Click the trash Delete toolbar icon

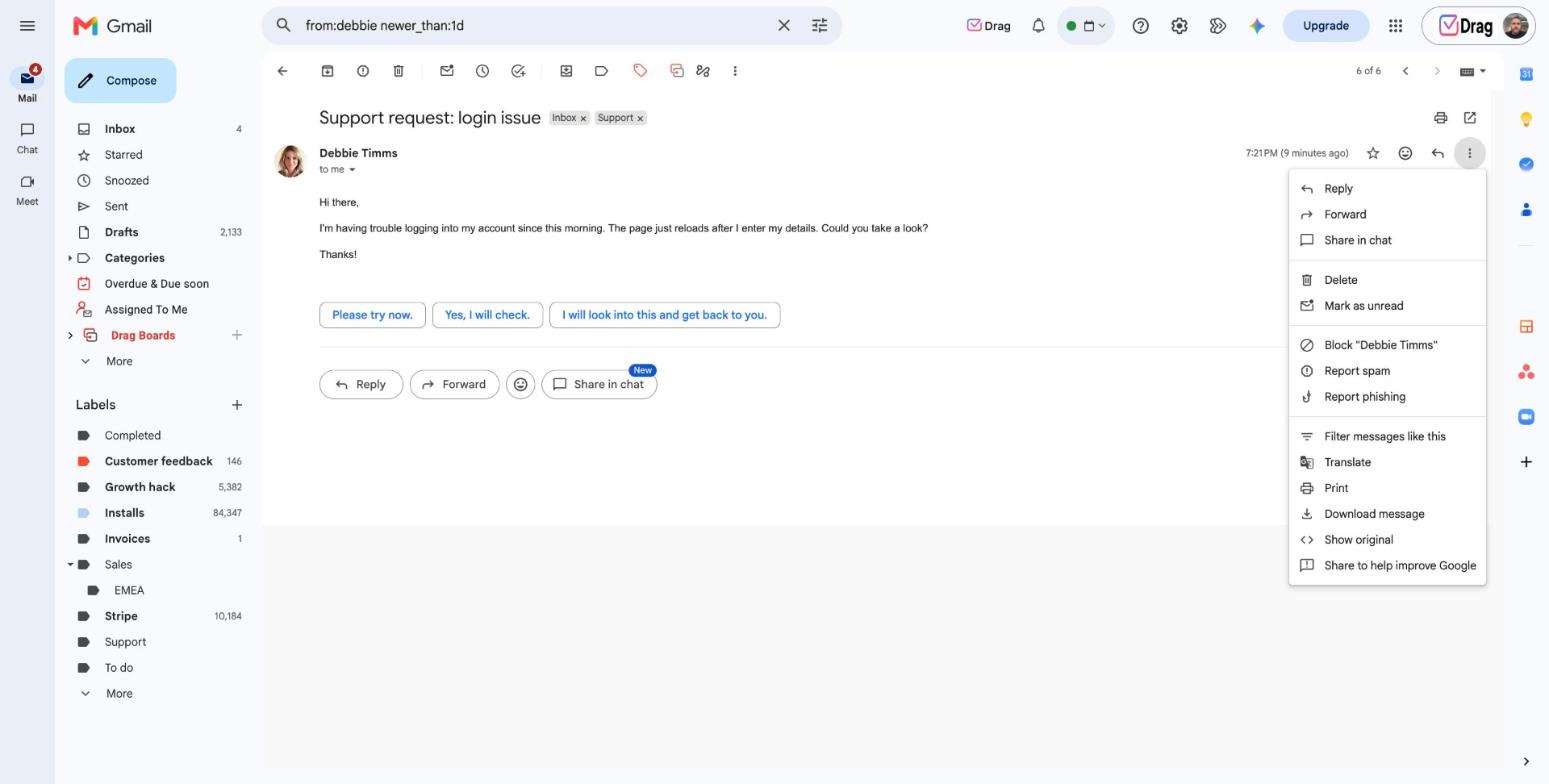click(398, 71)
